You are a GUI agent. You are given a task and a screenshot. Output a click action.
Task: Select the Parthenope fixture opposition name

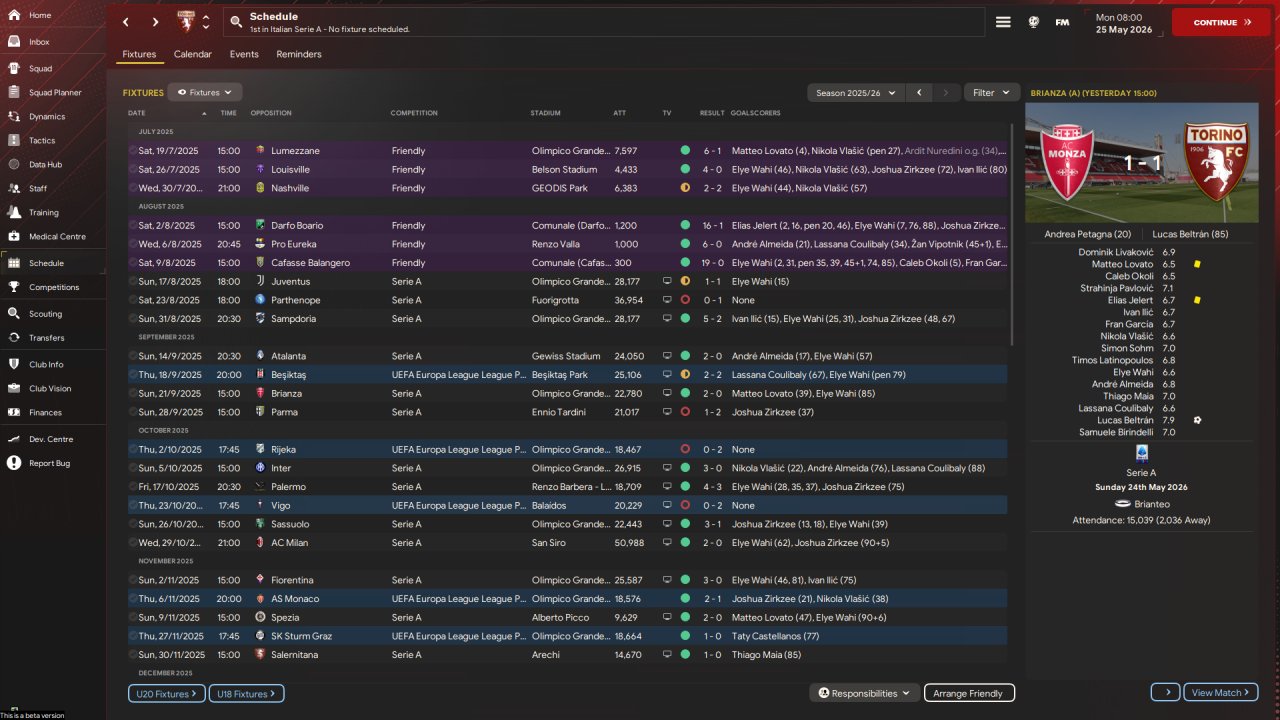[296, 300]
